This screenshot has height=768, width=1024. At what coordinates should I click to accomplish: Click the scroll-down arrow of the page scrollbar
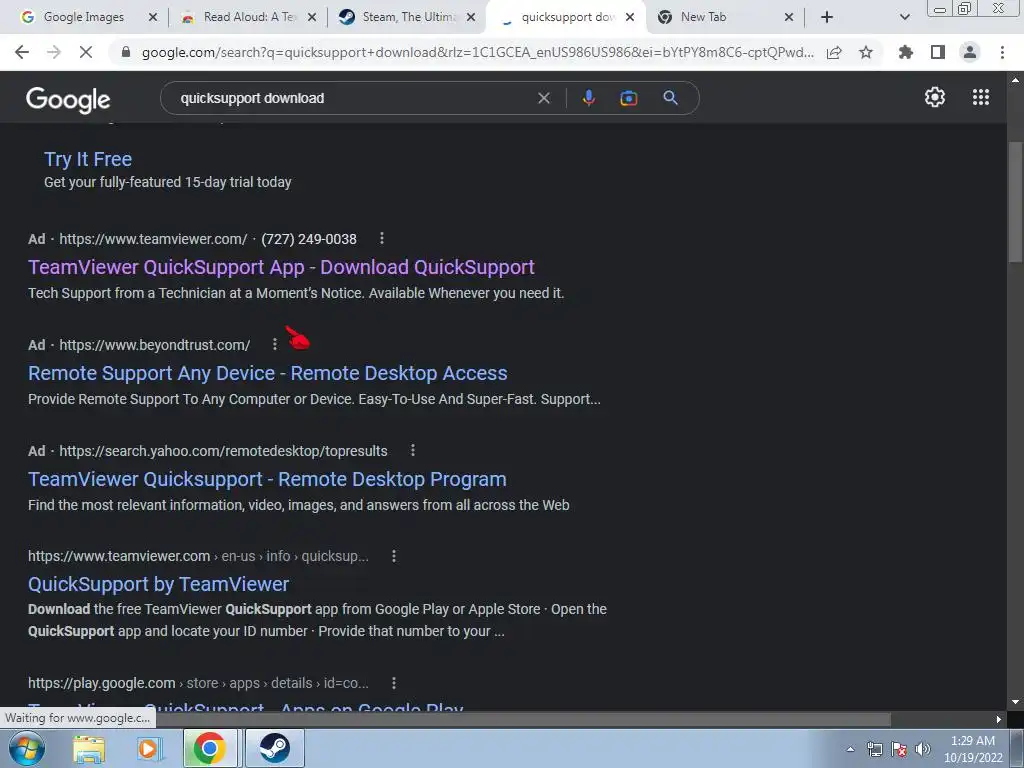coord(1015,702)
